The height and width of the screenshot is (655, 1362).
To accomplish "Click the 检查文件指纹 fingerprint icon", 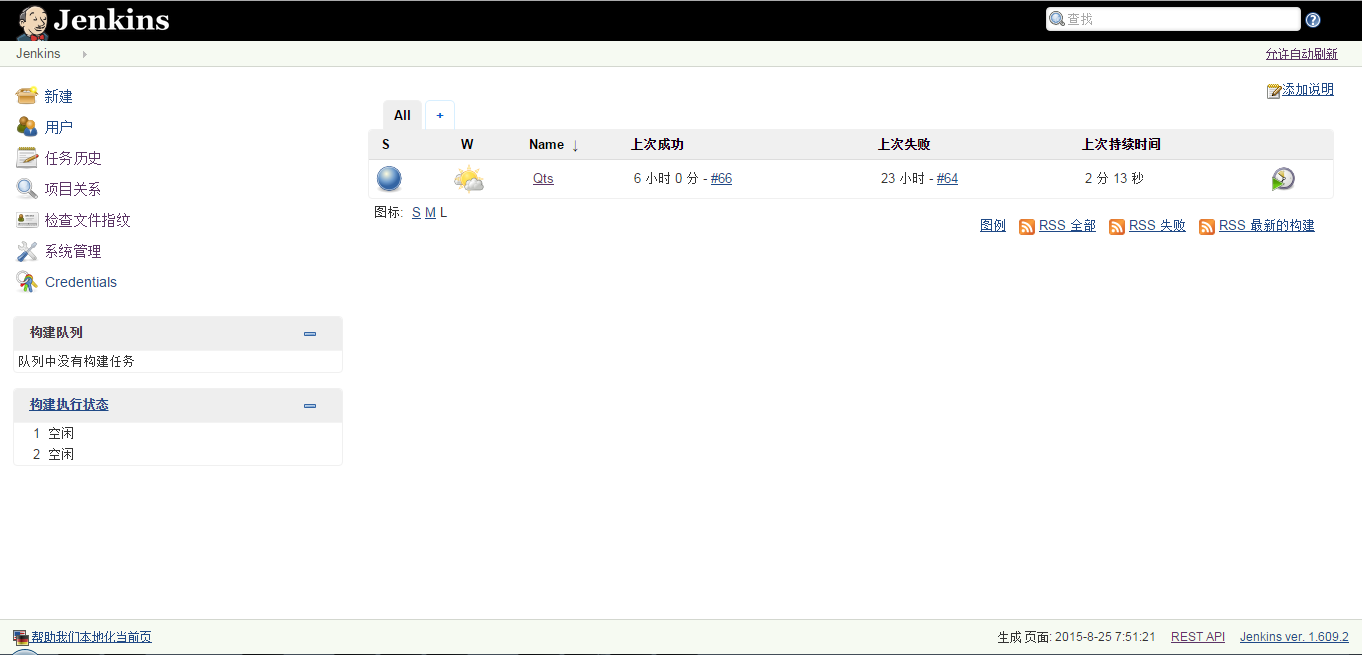I will click(x=27, y=220).
